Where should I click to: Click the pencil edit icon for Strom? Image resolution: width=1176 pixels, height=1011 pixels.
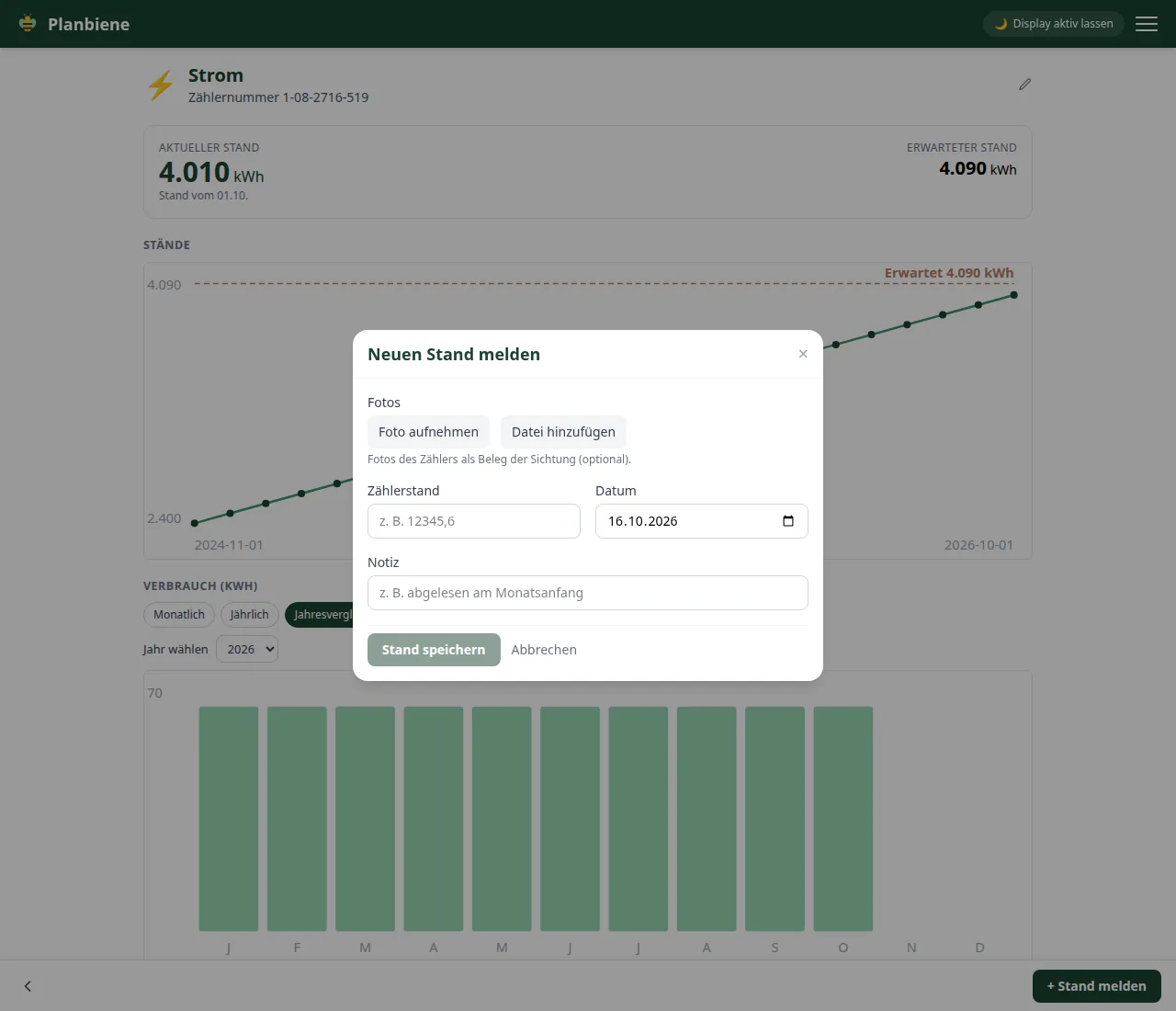click(x=1025, y=85)
